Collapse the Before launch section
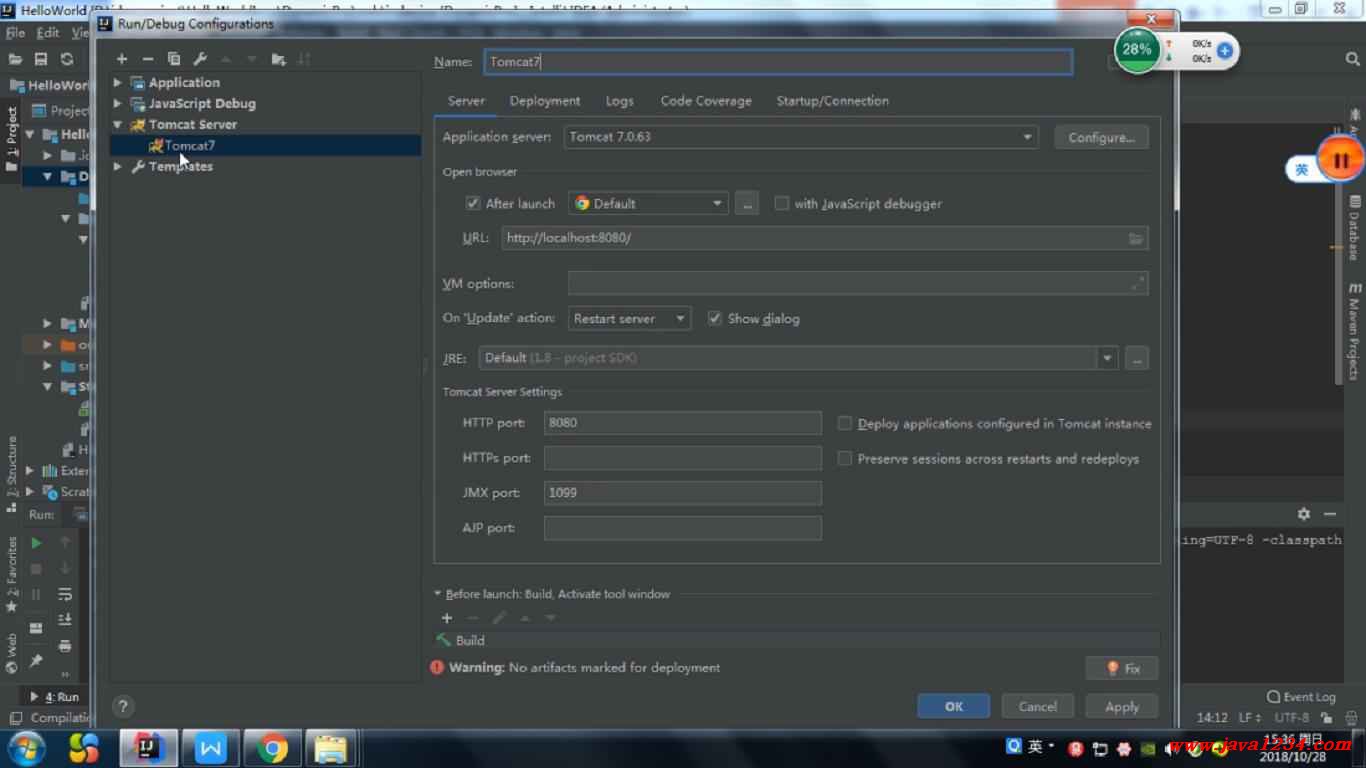Viewport: 1366px width, 768px height. point(438,593)
